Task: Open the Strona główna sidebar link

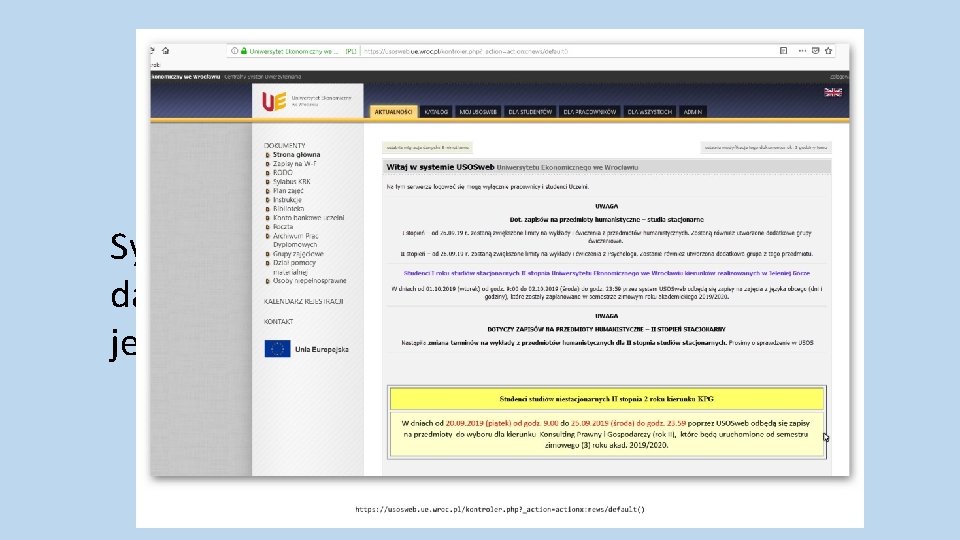Action: 296,155
